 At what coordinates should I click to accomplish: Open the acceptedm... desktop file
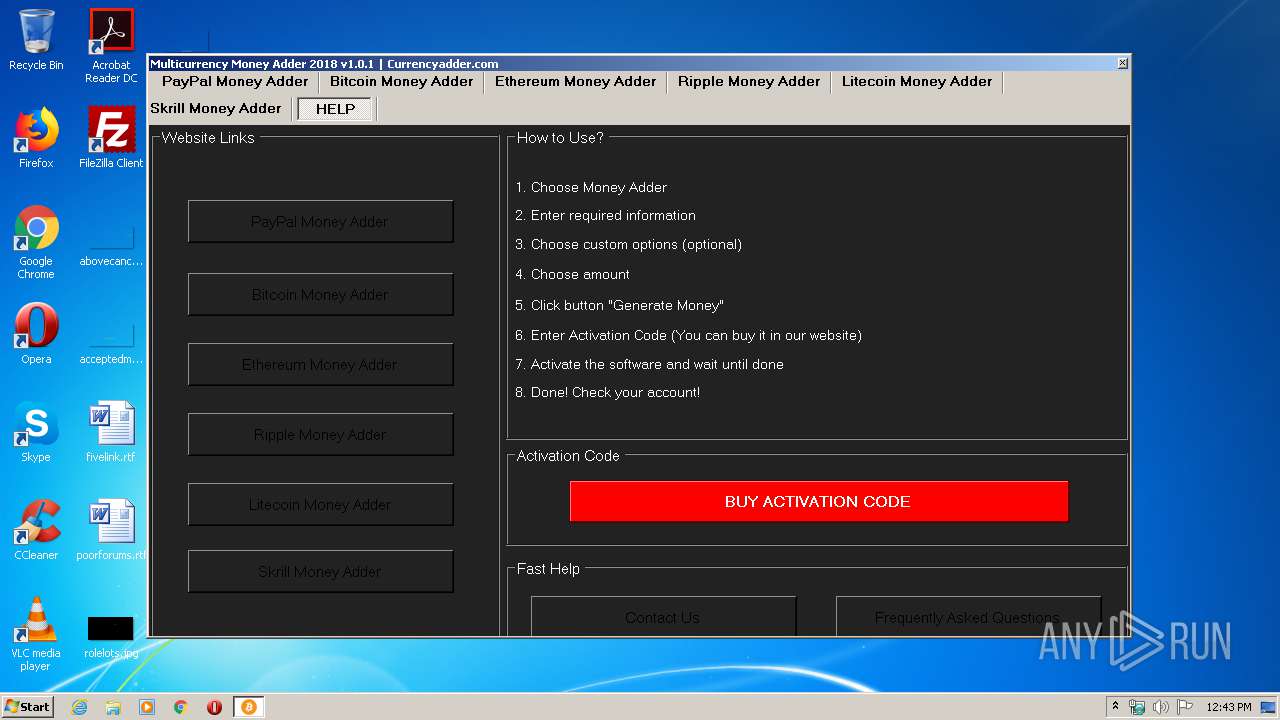click(x=111, y=341)
